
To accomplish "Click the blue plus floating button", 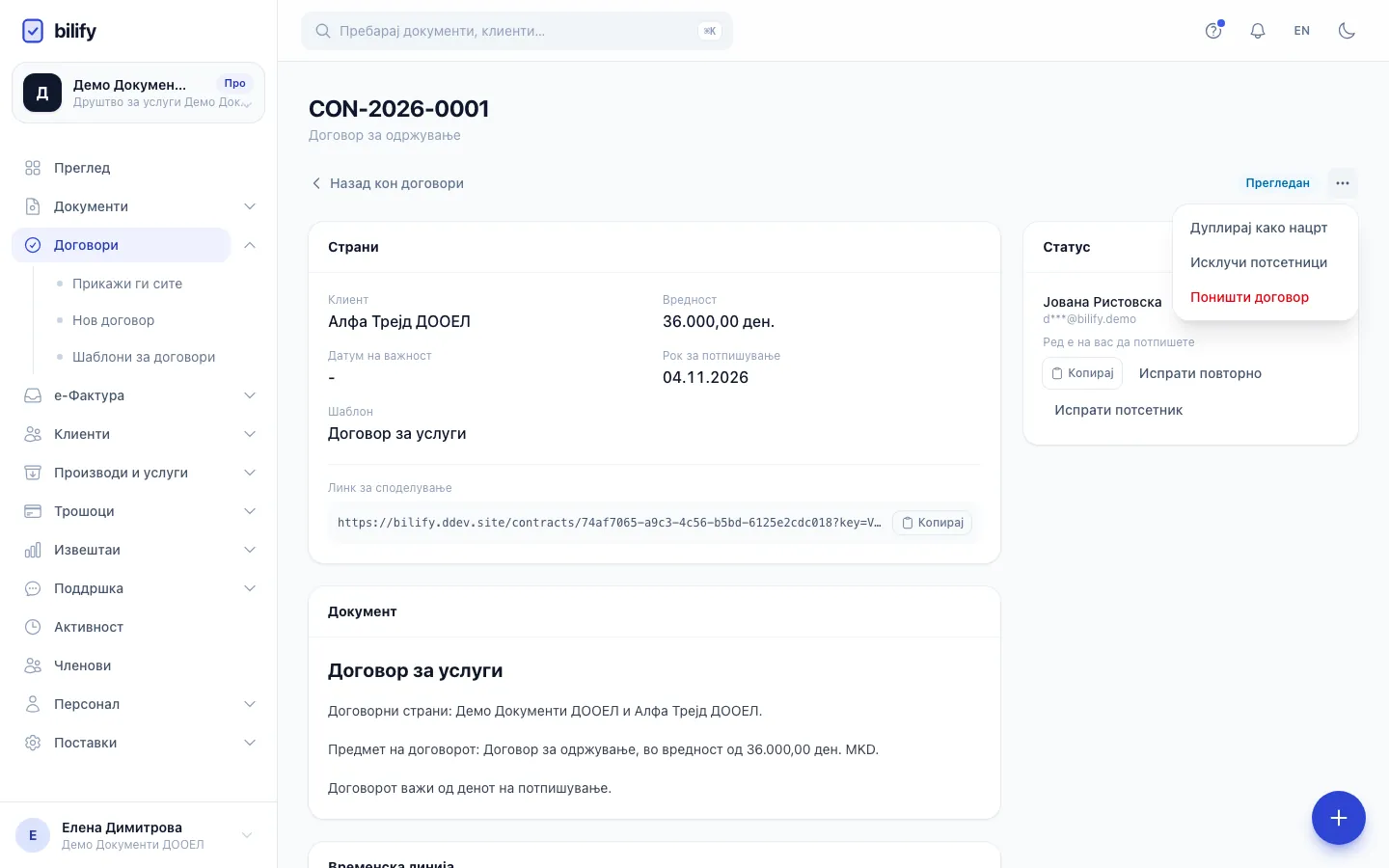I will tap(1339, 818).
